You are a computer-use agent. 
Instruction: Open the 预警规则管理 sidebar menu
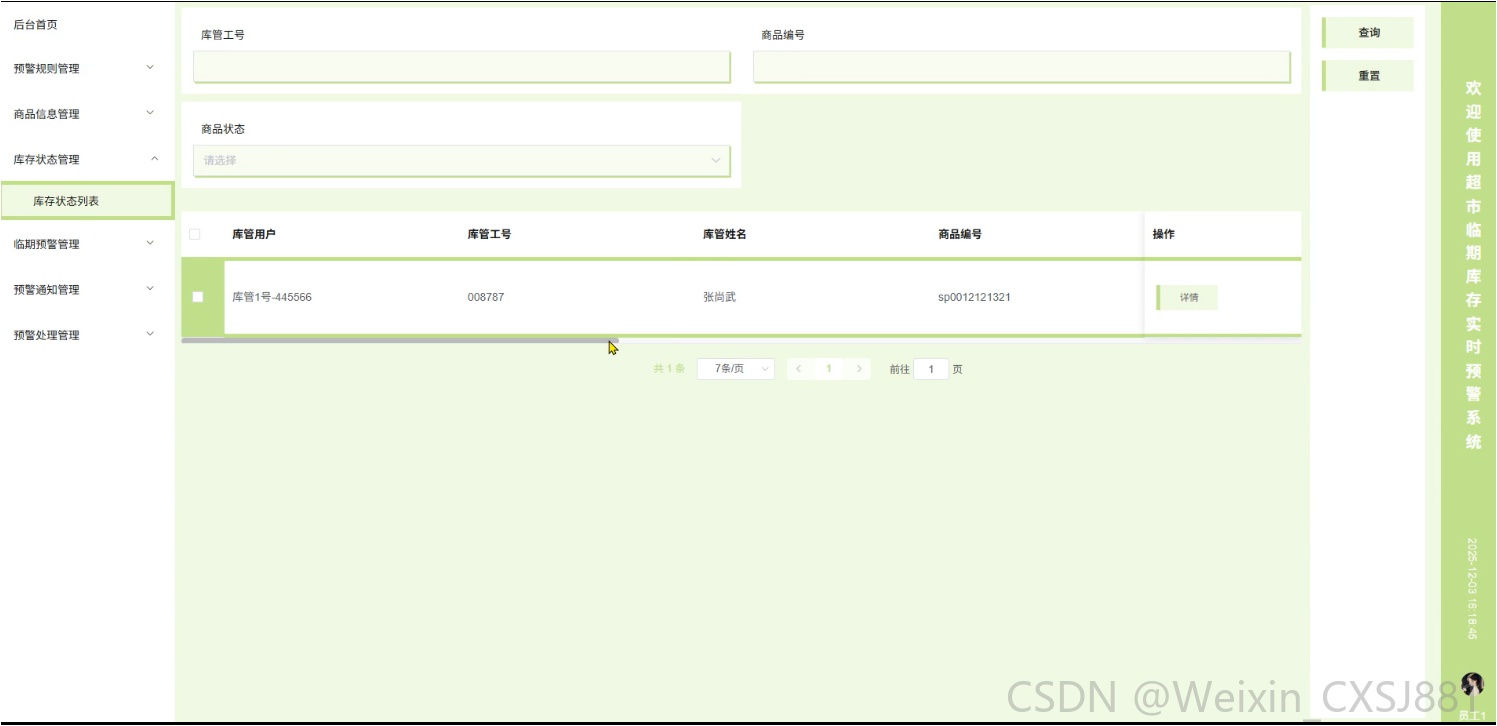tap(87, 69)
